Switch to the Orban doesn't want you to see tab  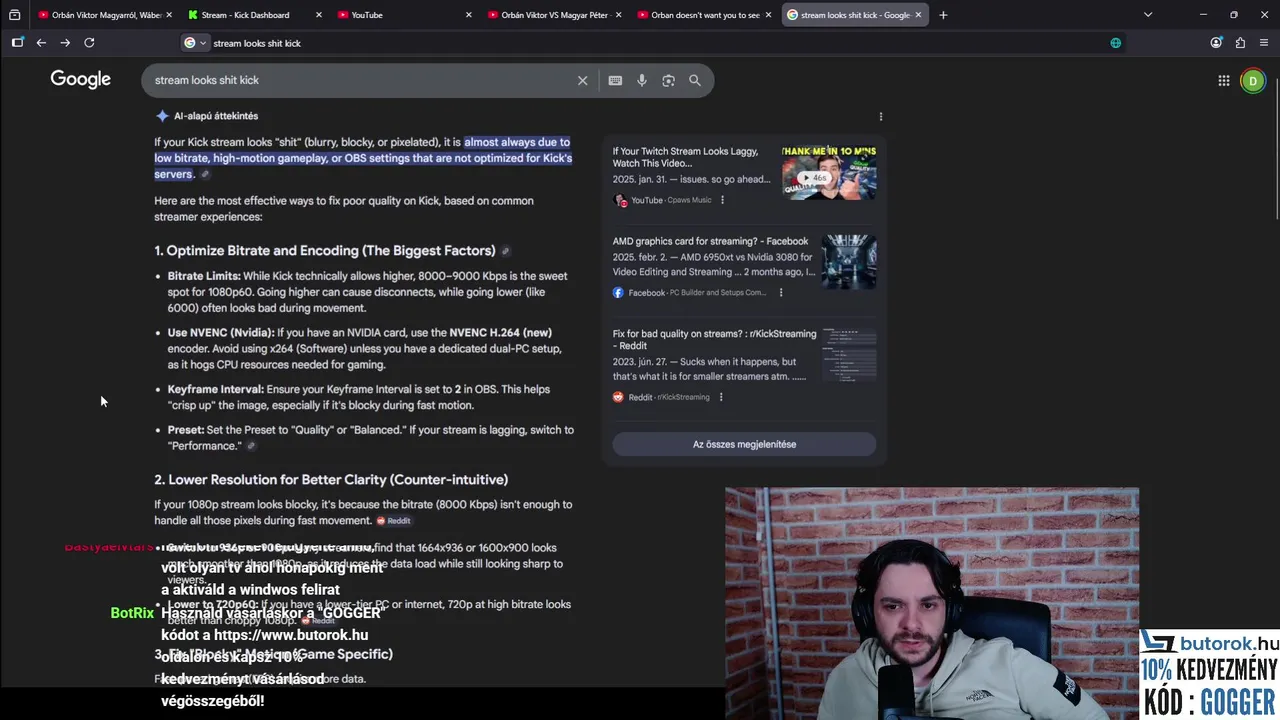pos(704,15)
